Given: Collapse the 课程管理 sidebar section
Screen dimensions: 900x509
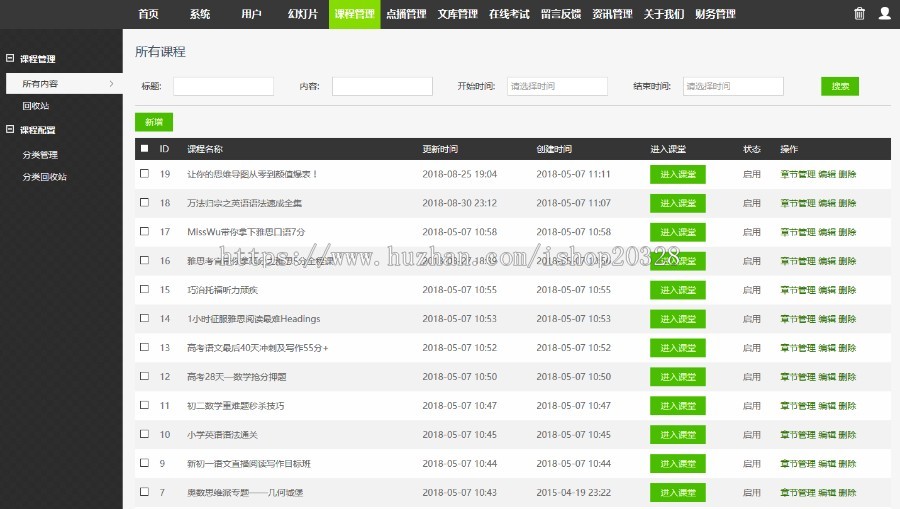Looking at the screenshot, I should tap(10, 58).
